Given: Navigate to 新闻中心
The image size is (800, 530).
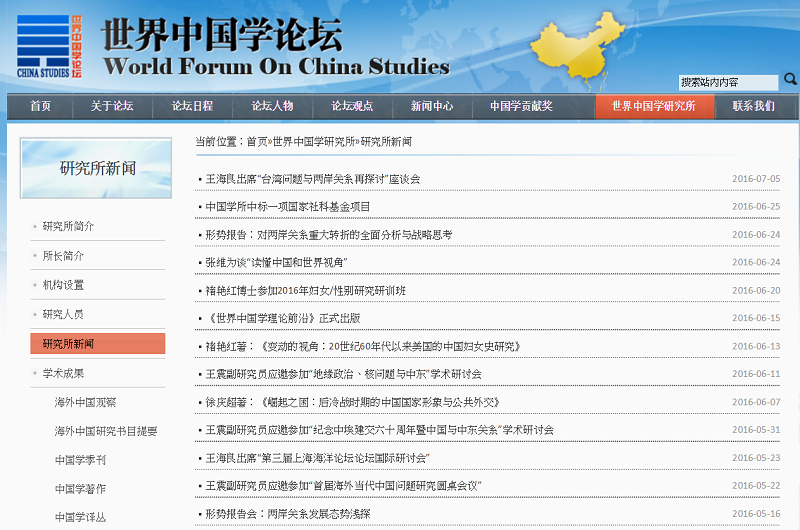Looking at the screenshot, I should (x=432, y=106).
